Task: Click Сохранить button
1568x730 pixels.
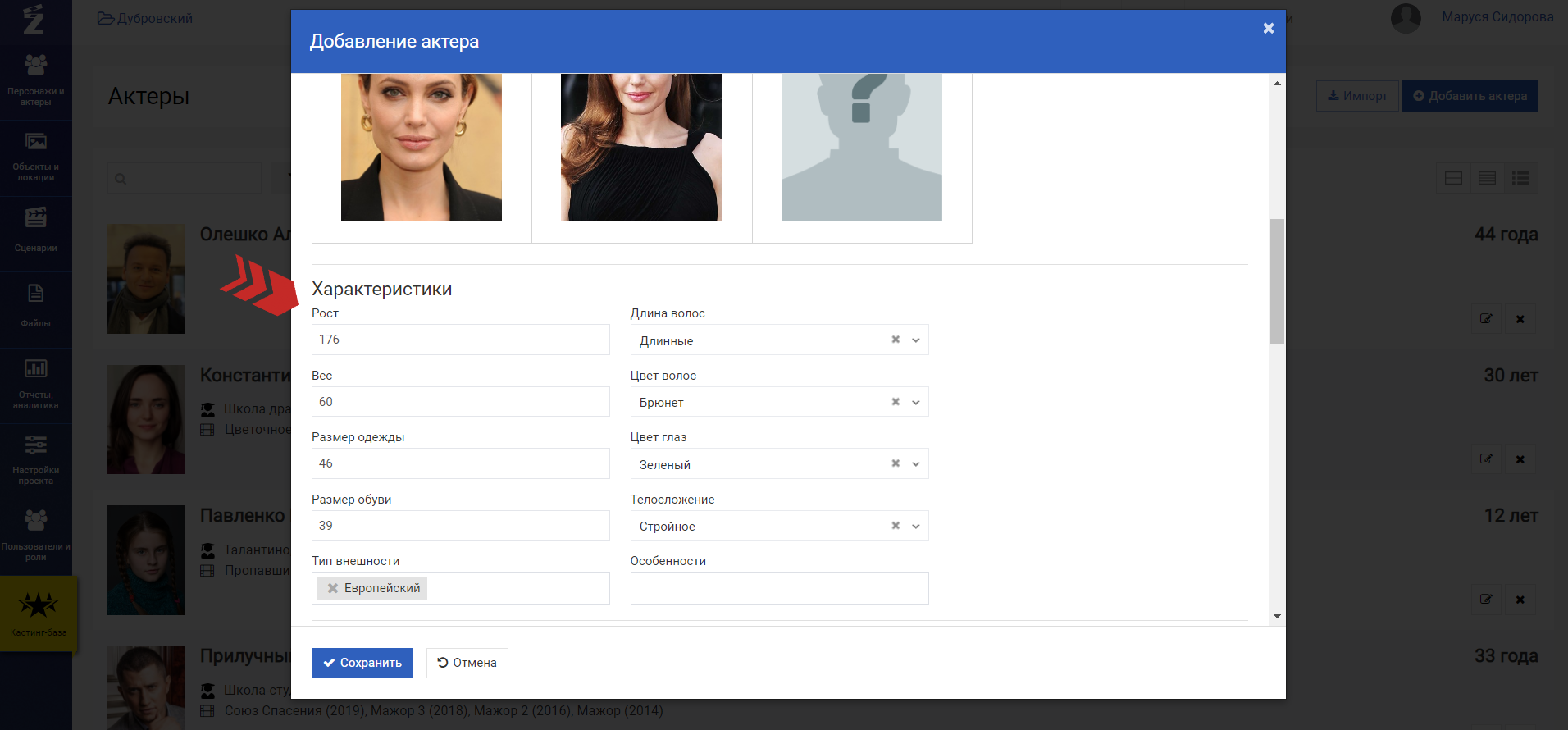Action: pyautogui.click(x=362, y=663)
